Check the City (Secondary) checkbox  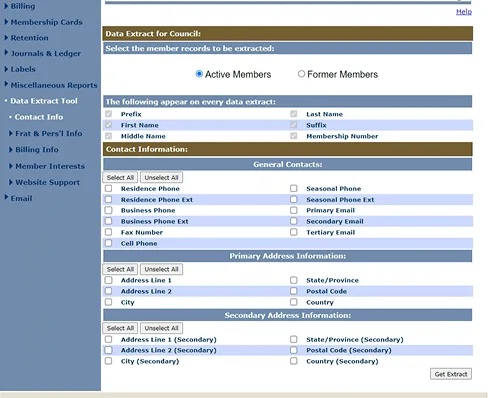pos(108,361)
